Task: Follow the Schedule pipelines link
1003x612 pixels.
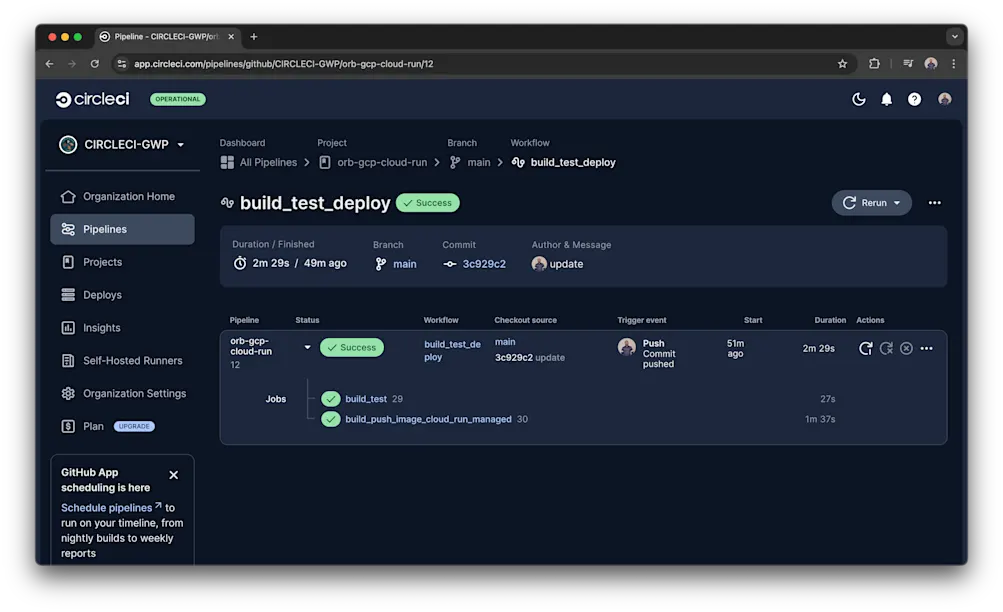Action: [x=111, y=508]
